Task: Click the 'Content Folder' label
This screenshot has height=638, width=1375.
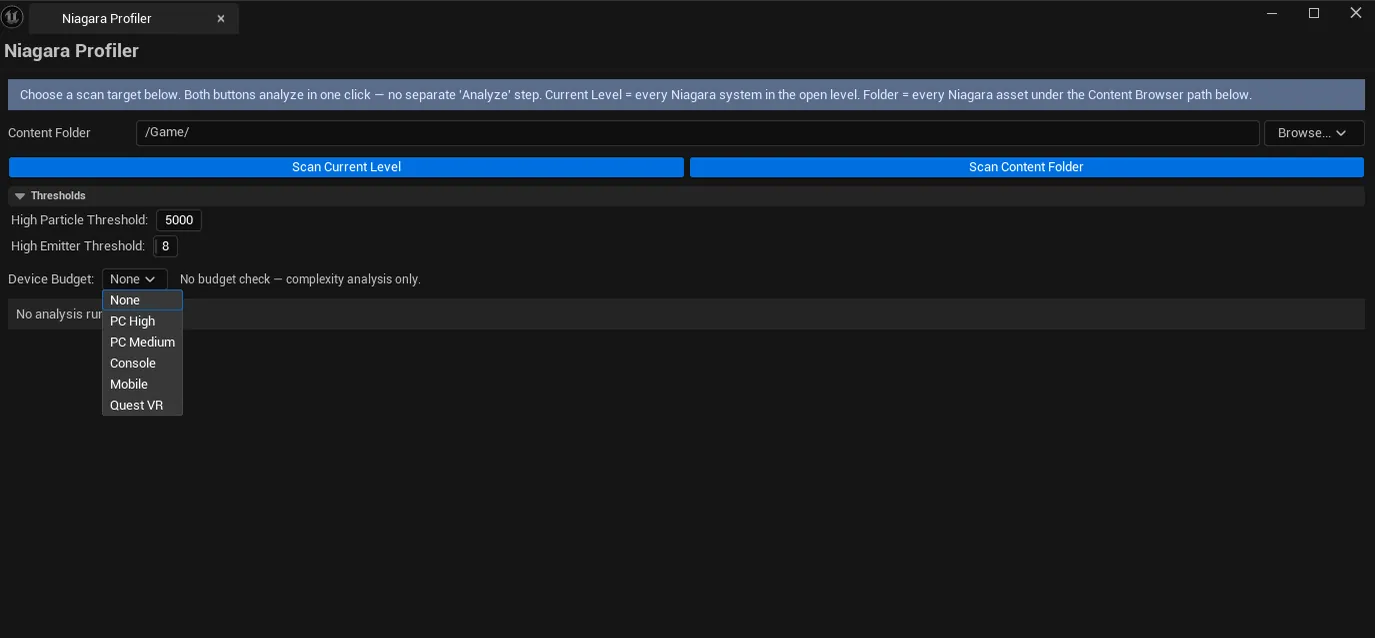Action: tap(49, 133)
